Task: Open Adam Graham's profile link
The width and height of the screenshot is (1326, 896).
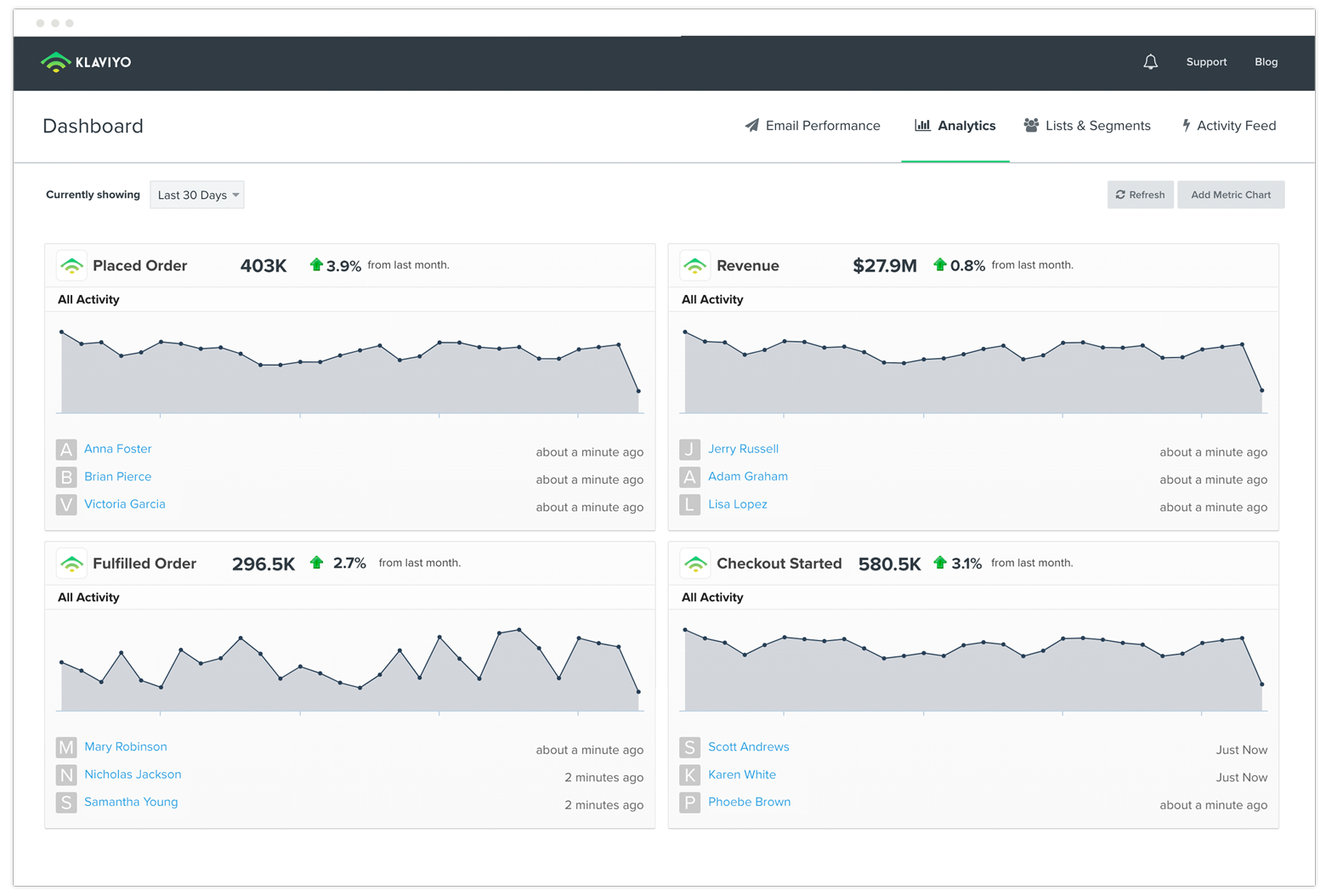Action: tap(748, 477)
